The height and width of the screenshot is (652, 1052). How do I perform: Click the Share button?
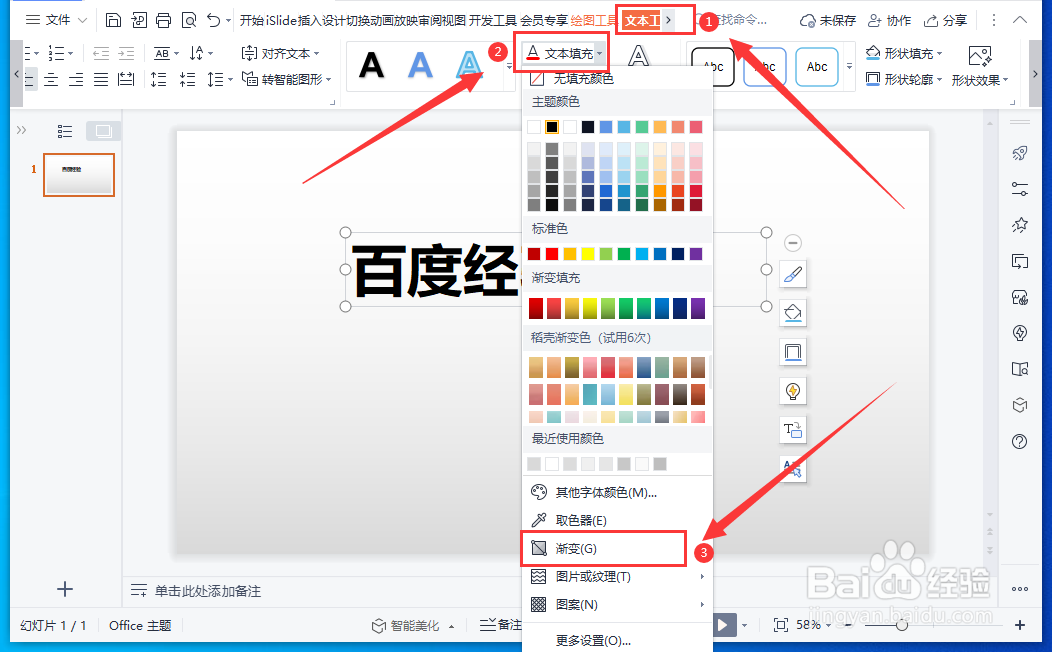point(945,20)
